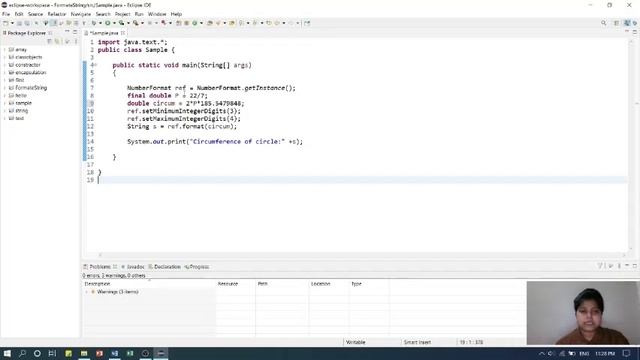The width and height of the screenshot is (640, 360).
Task: Click the Eclipse icon on taskbar
Action: tap(160, 353)
